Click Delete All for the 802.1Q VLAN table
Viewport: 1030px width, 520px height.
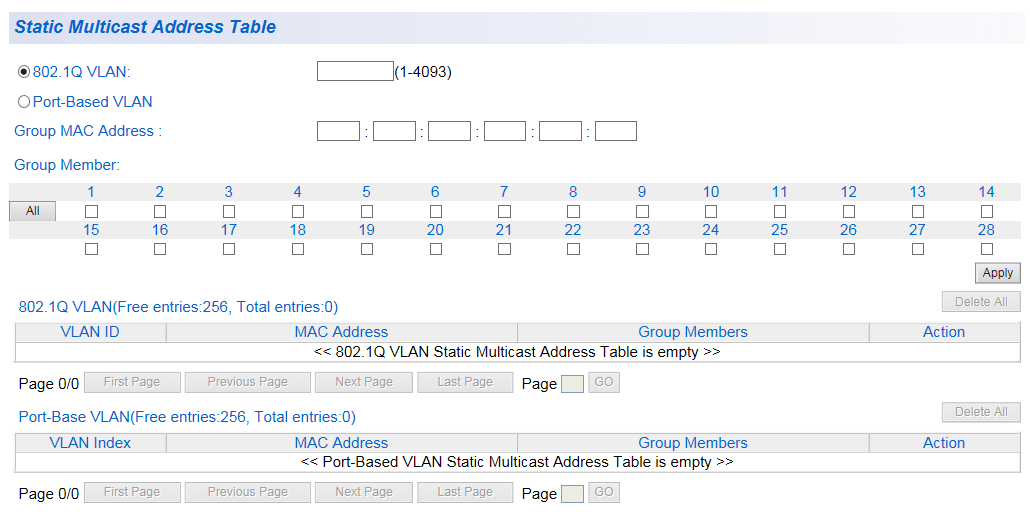click(981, 302)
